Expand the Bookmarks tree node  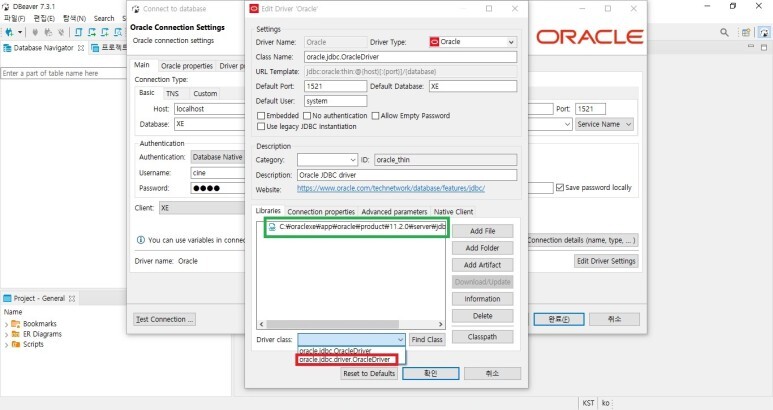(x=6, y=324)
